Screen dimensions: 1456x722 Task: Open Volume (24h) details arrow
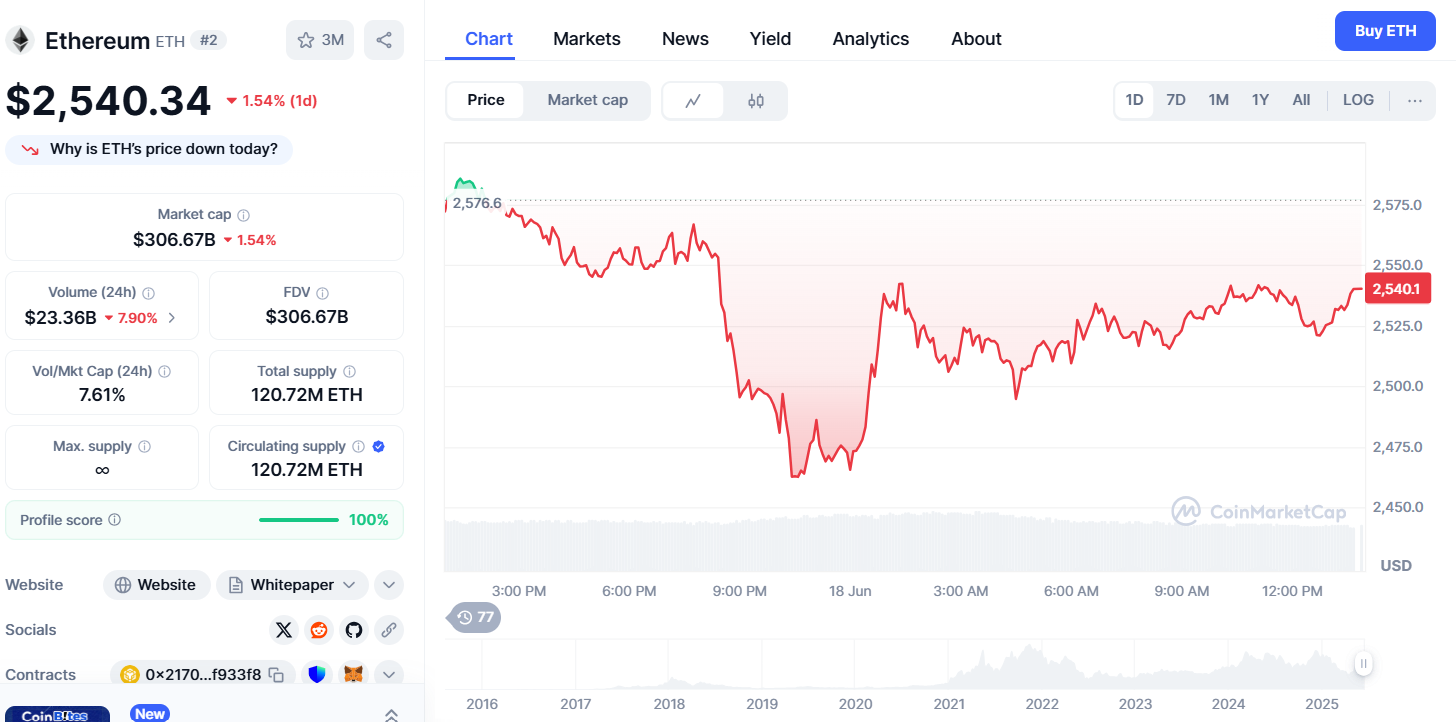[x=172, y=318]
